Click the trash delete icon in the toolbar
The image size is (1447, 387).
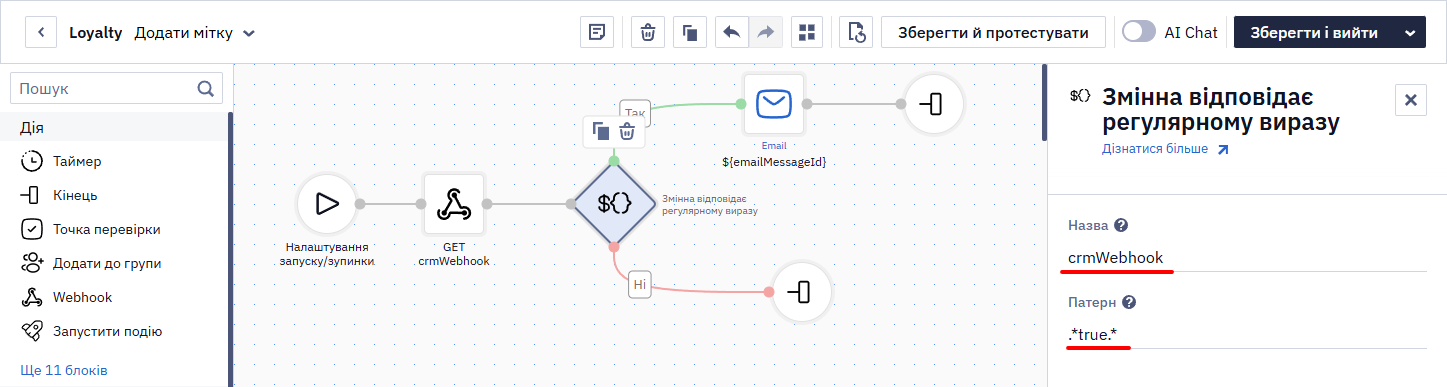[648, 32]
